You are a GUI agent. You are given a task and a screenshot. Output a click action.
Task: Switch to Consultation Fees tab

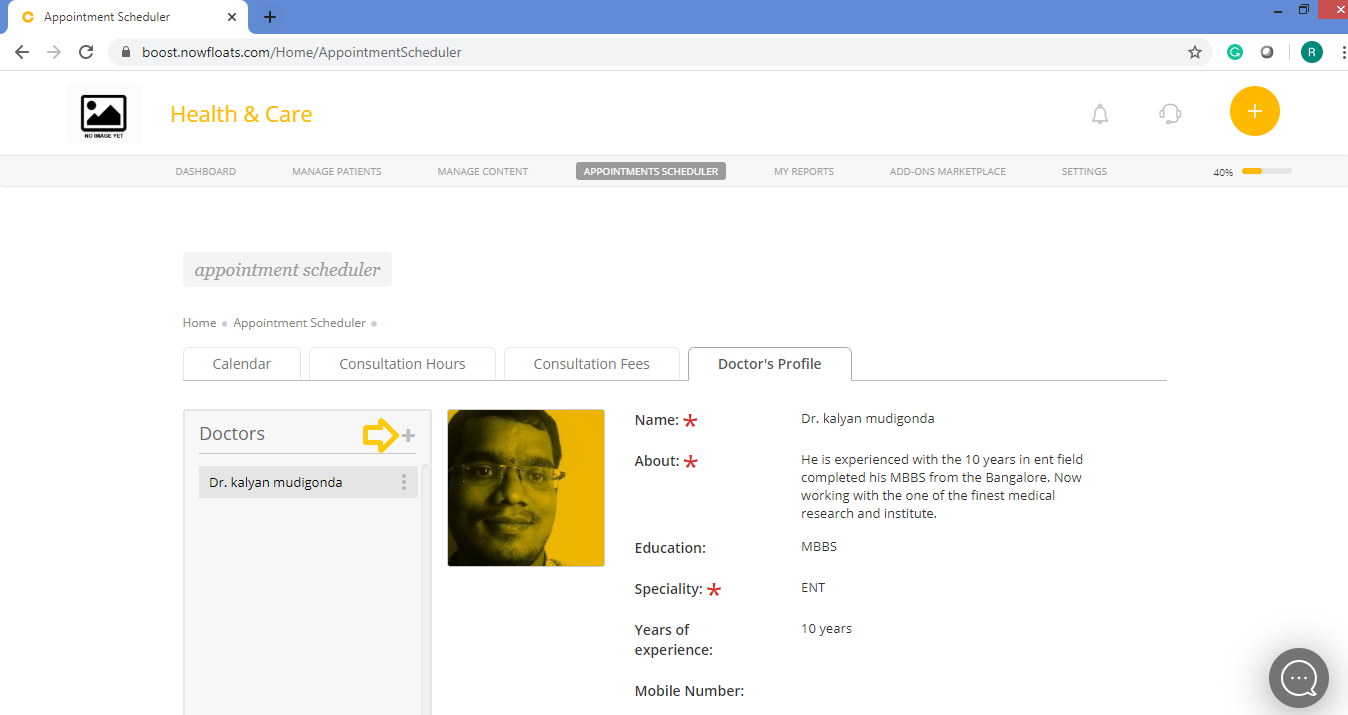click(x=592, y=364)
